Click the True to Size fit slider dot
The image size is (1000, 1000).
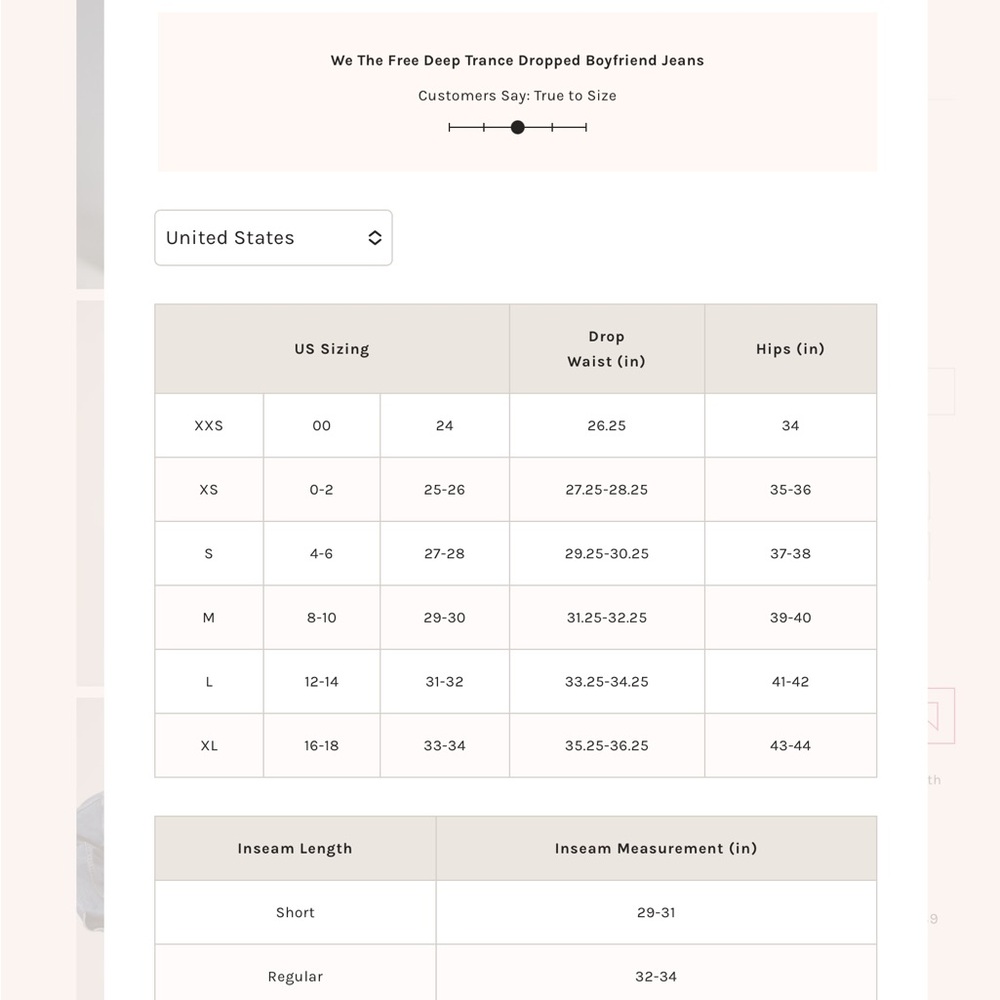coord(518,128)
